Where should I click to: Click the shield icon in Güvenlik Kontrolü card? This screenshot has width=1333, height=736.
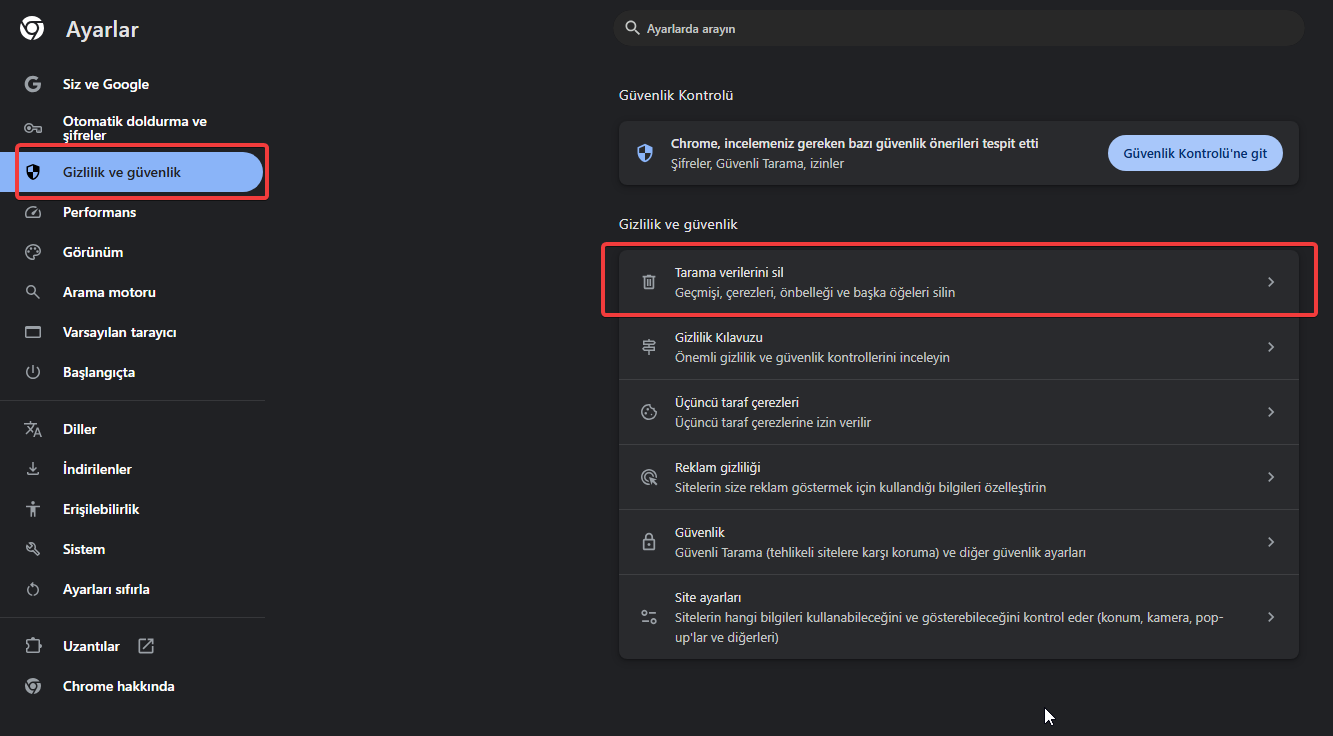[x=645, y=153]
